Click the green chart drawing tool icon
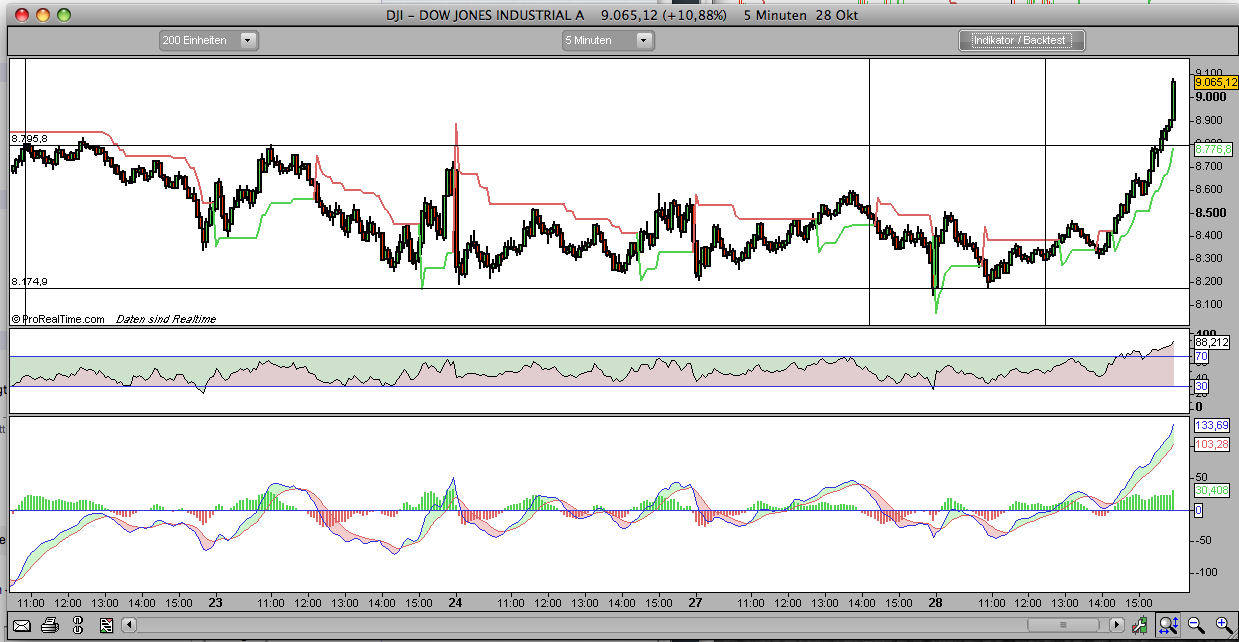 coord(1141,627)
